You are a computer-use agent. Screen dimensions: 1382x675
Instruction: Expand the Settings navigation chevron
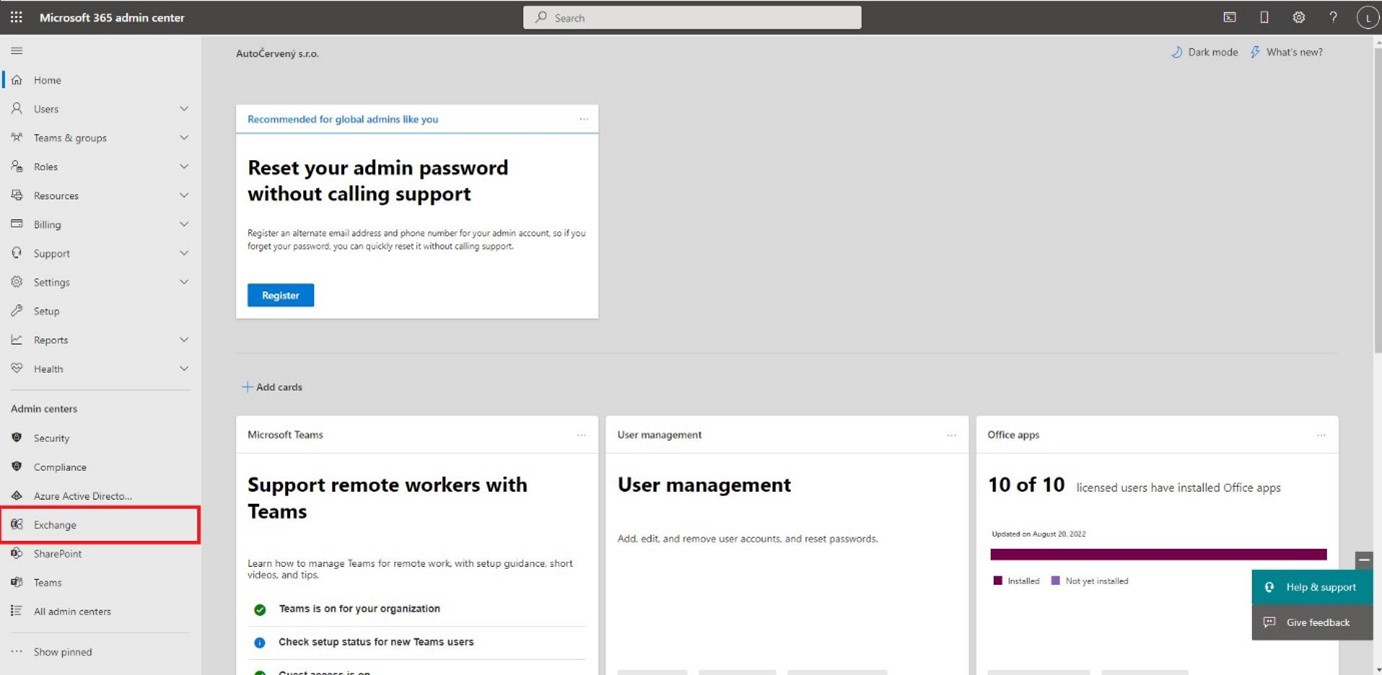click(x=184, y=282)
